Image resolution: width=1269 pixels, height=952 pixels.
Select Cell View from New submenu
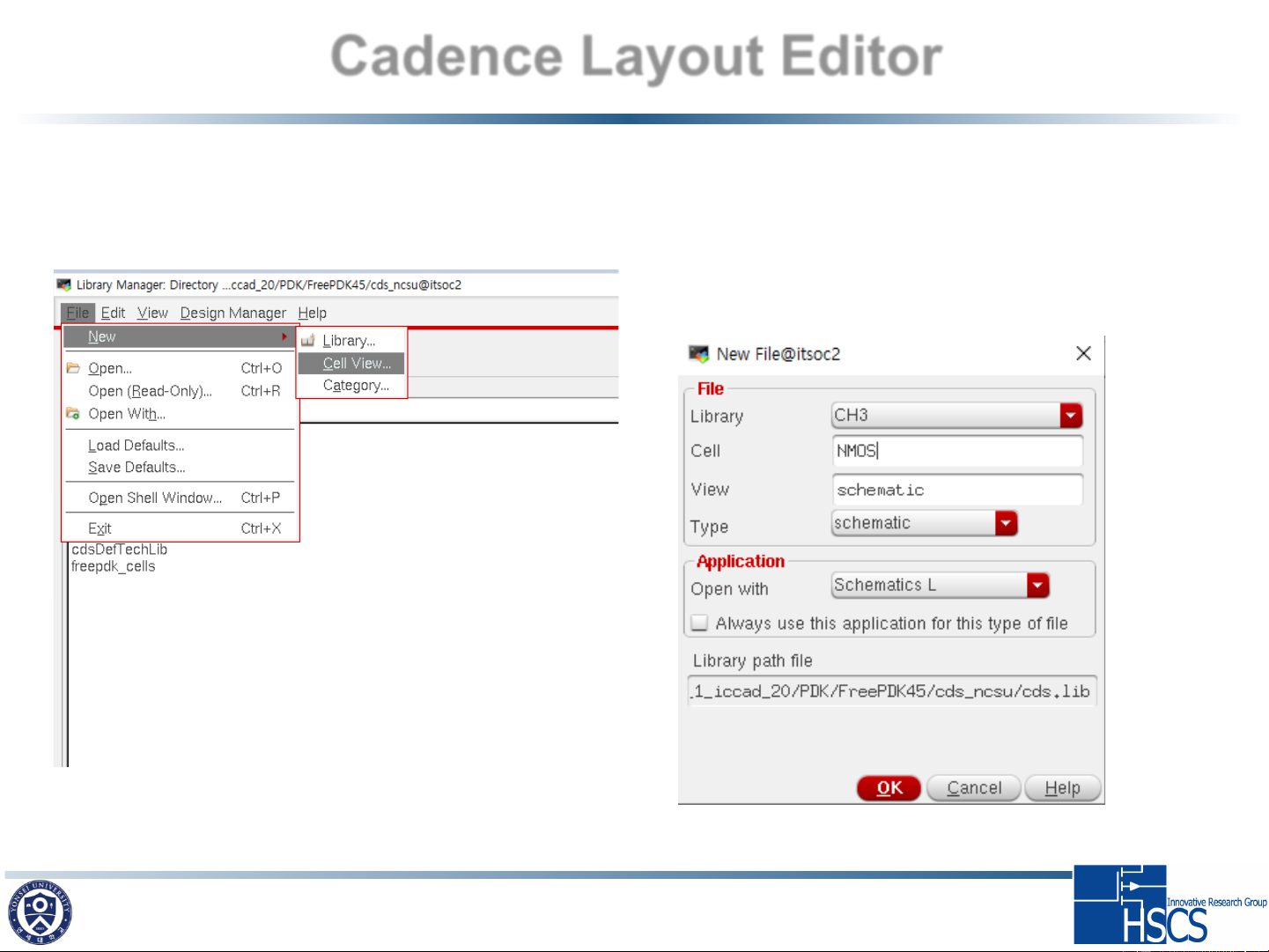[x=357, y=363]
